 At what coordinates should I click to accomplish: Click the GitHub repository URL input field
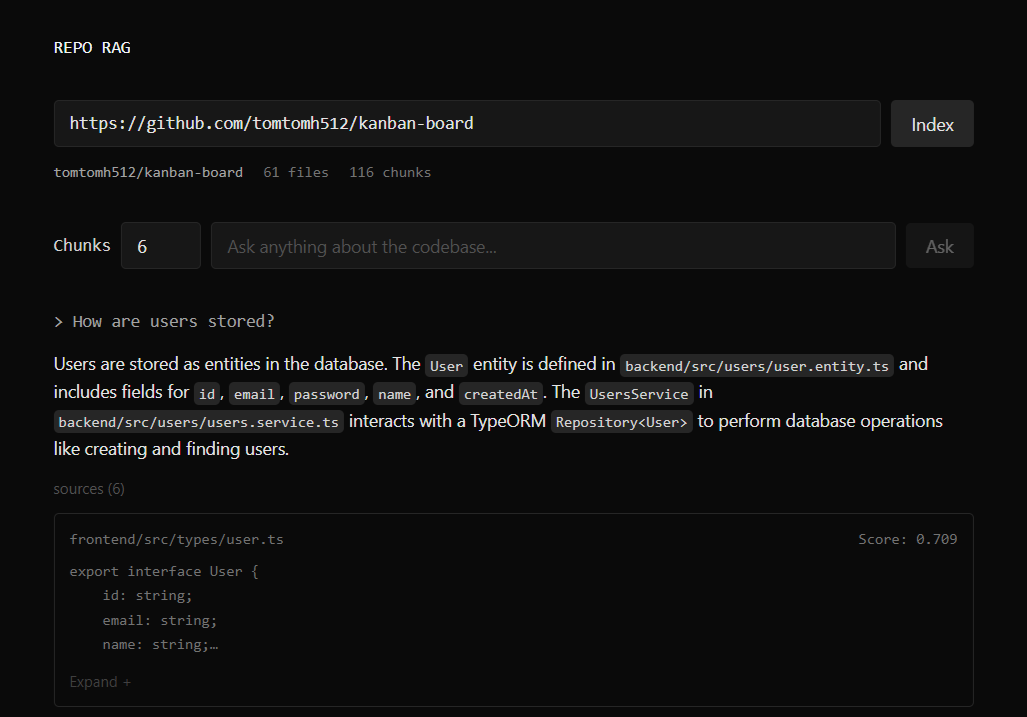pos(466,124)
